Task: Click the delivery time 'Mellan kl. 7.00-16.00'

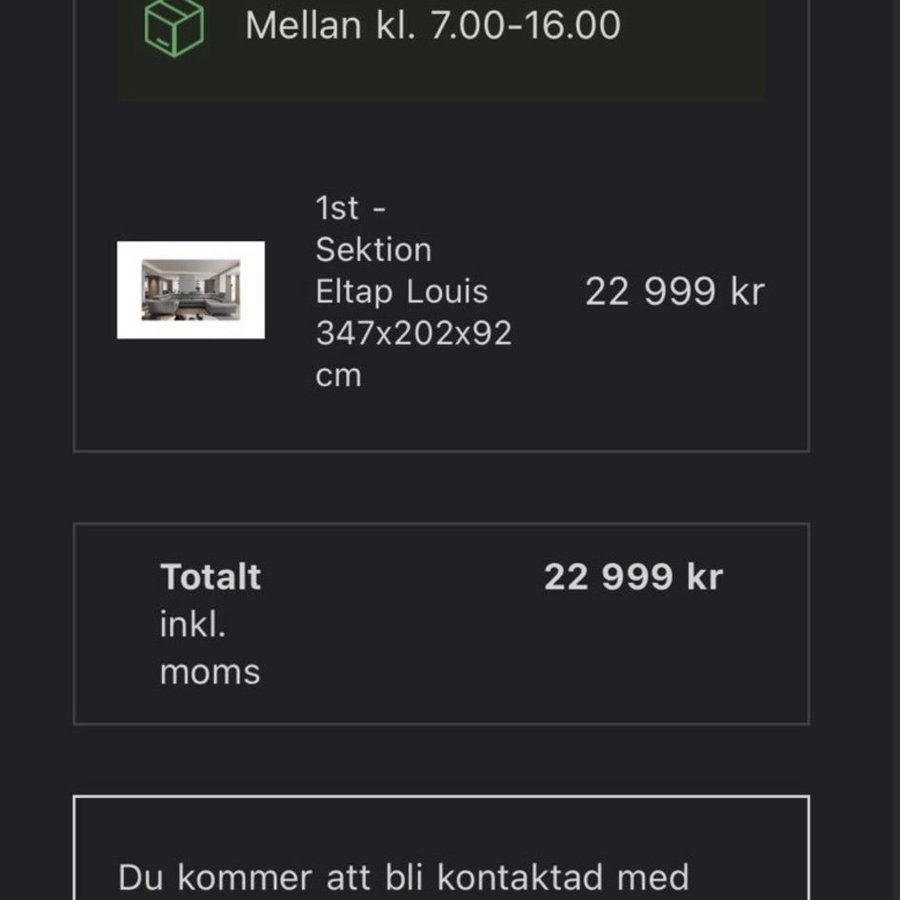Action: click(432, 26)
